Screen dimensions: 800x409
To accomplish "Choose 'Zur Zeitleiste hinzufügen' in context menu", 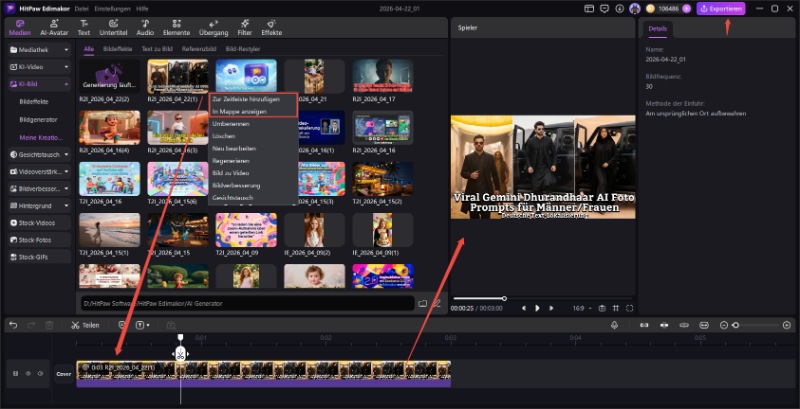I will (239, 99).
